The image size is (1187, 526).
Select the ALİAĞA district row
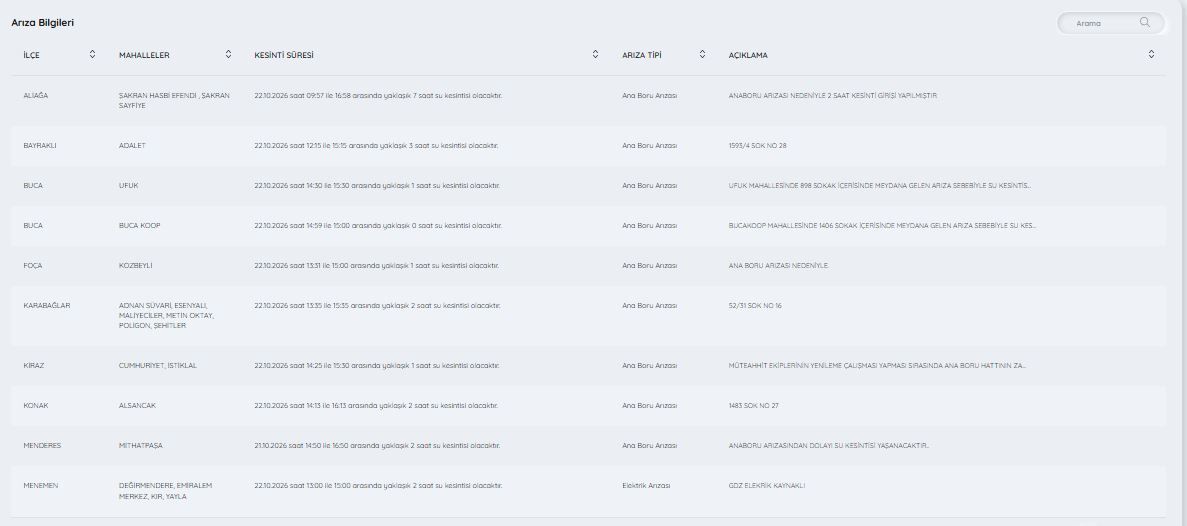click(x=588, y=101)
